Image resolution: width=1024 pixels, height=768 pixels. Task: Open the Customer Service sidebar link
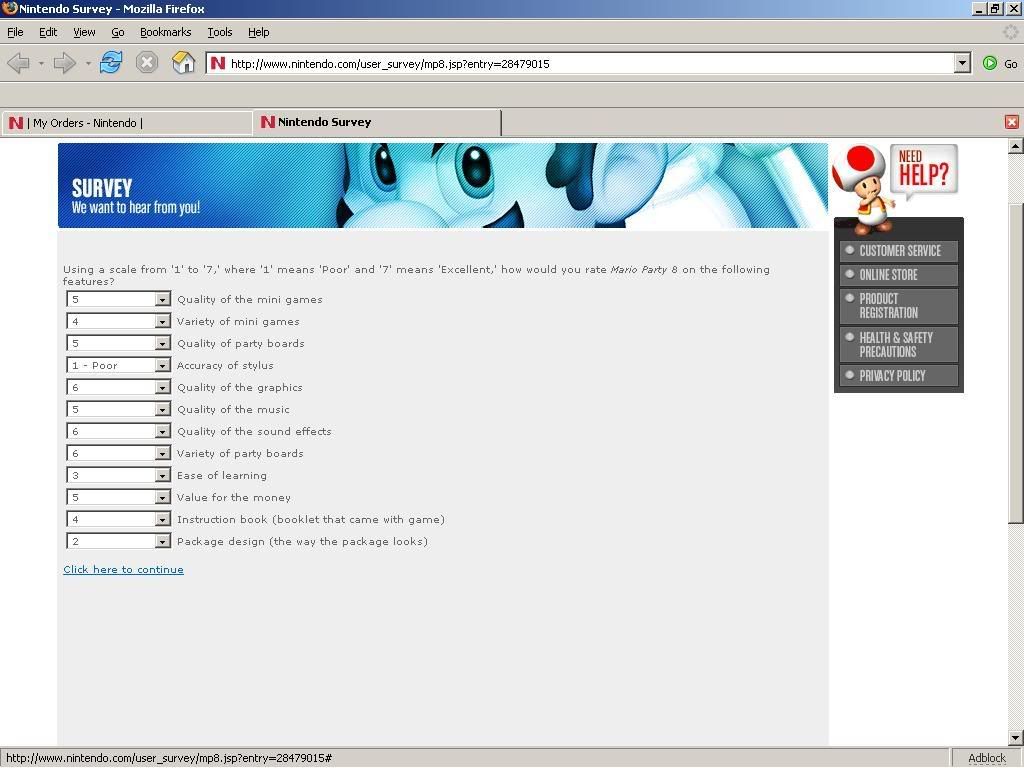pos(899,251)
